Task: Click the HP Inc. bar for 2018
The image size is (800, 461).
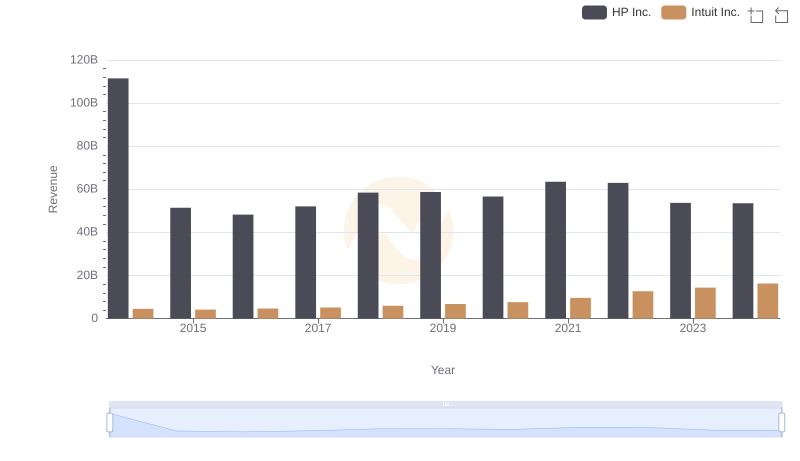Action: (368, 255)
